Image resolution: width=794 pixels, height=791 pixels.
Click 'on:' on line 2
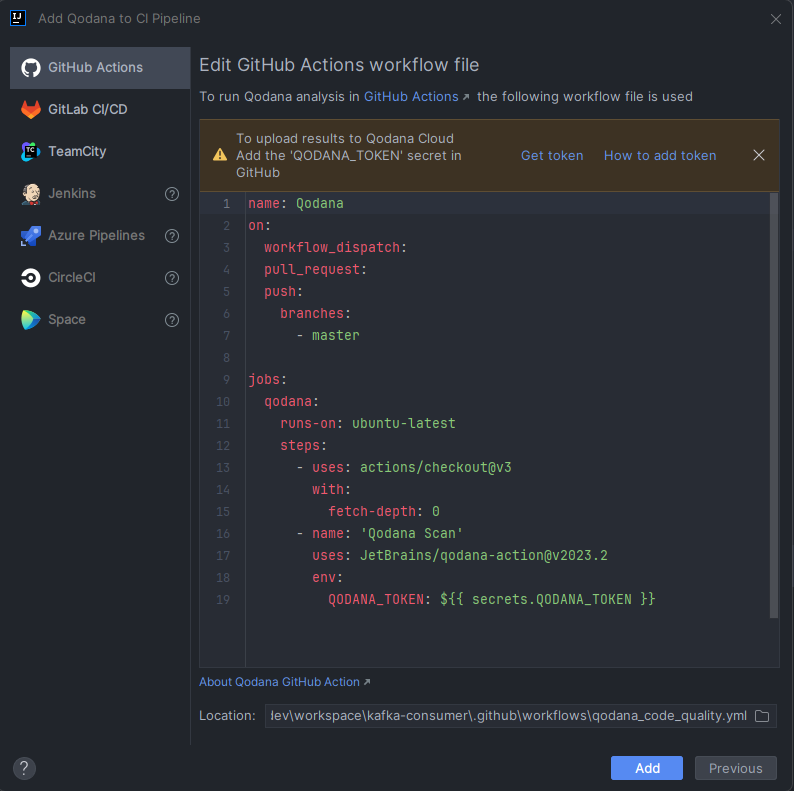(x=259, y=226)
